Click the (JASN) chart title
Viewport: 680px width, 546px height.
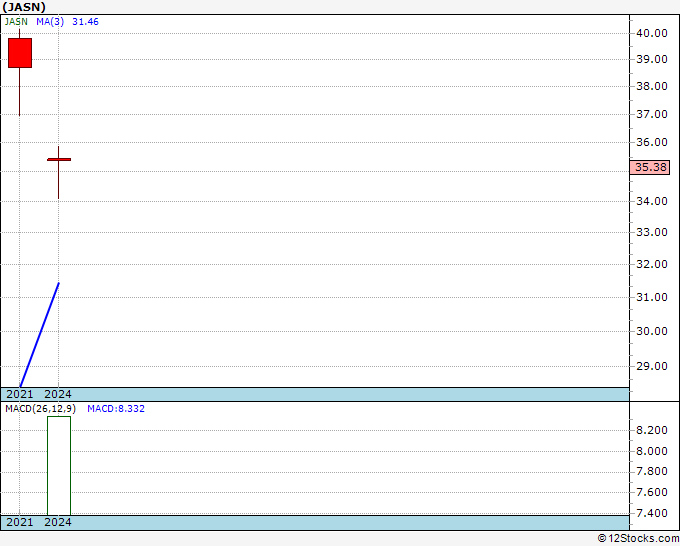click(x=24, y=7)
